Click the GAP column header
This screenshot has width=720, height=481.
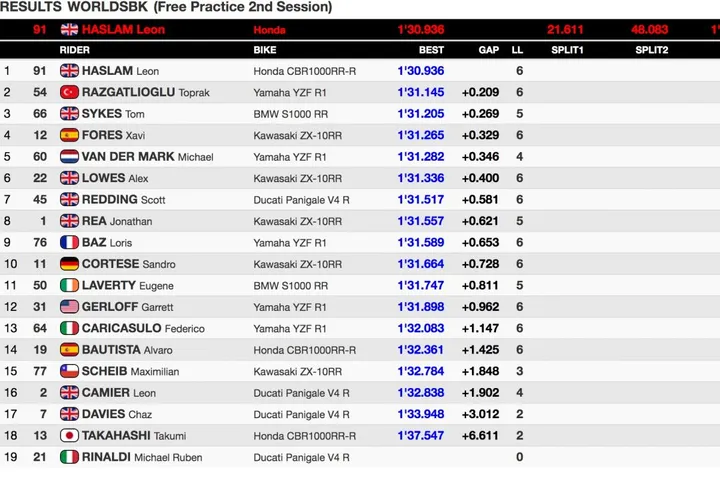tap(489, 50)
